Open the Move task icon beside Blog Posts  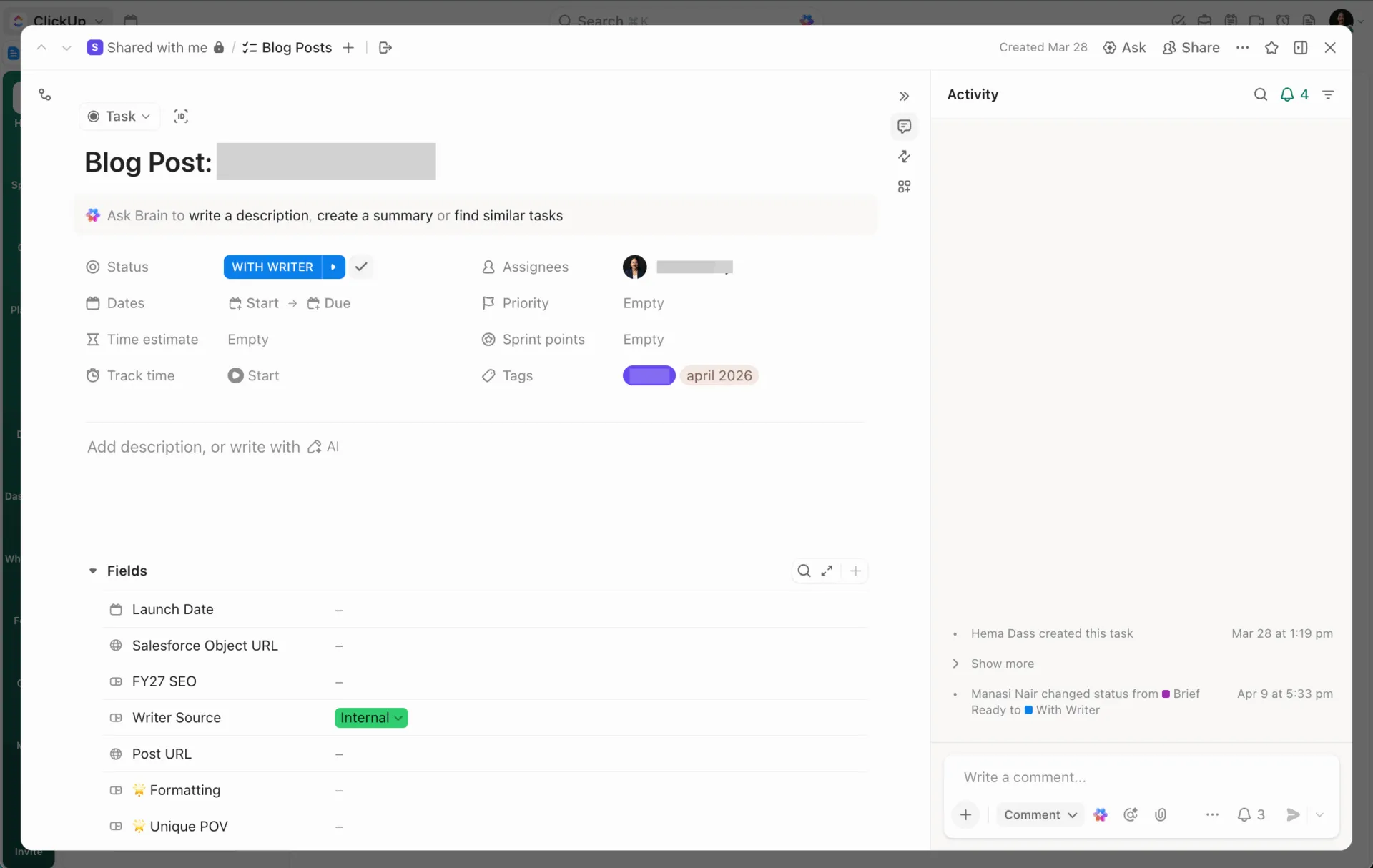[385, 48]
